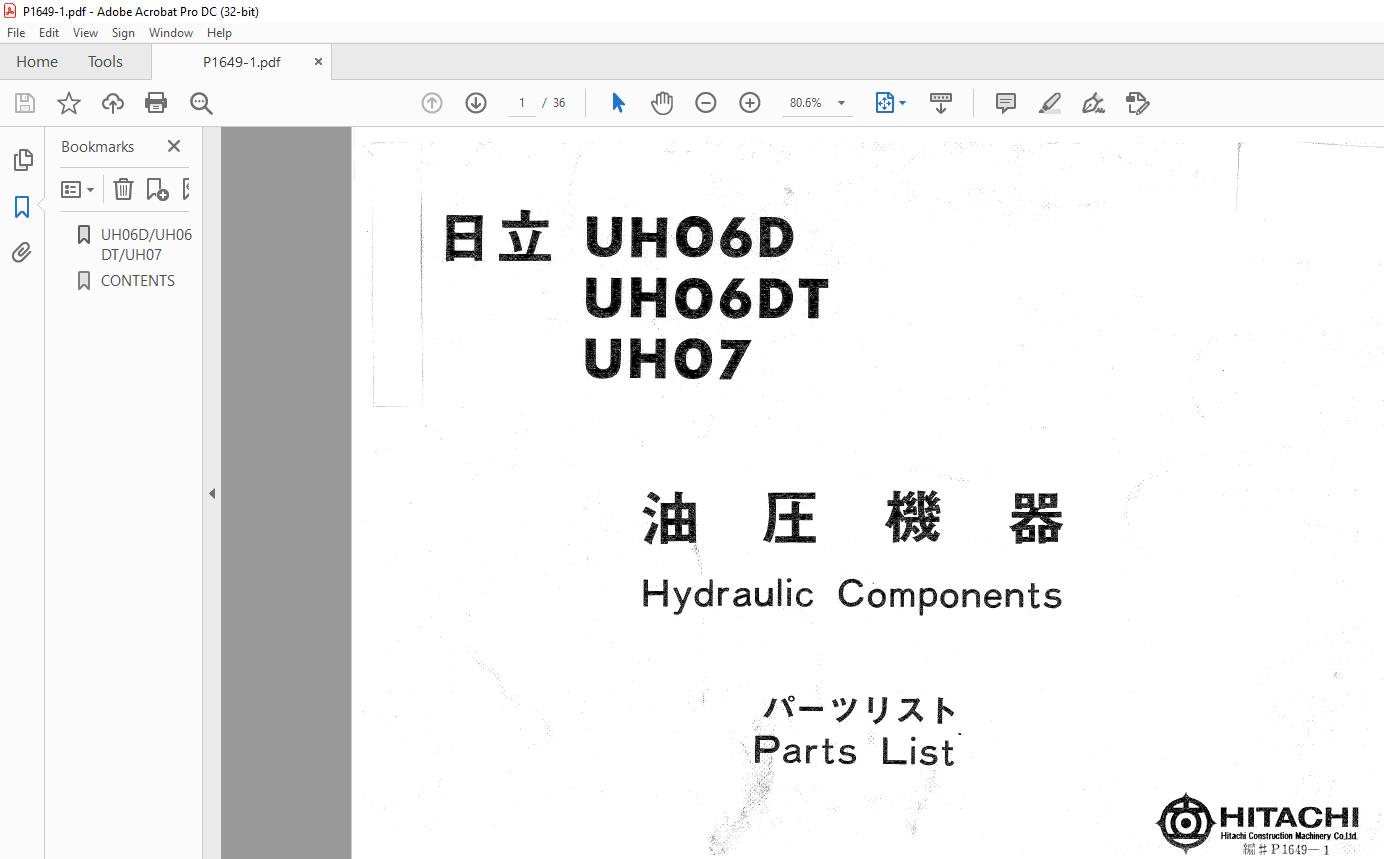Open the Sign document pen tool

point(1093,103)
